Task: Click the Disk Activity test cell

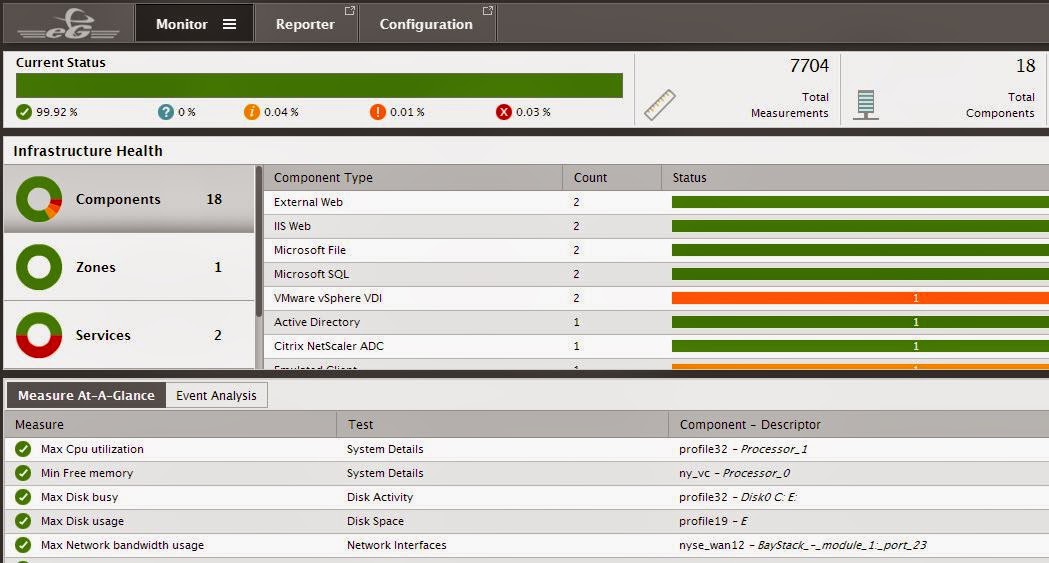Action: click(x=380, y=497)
